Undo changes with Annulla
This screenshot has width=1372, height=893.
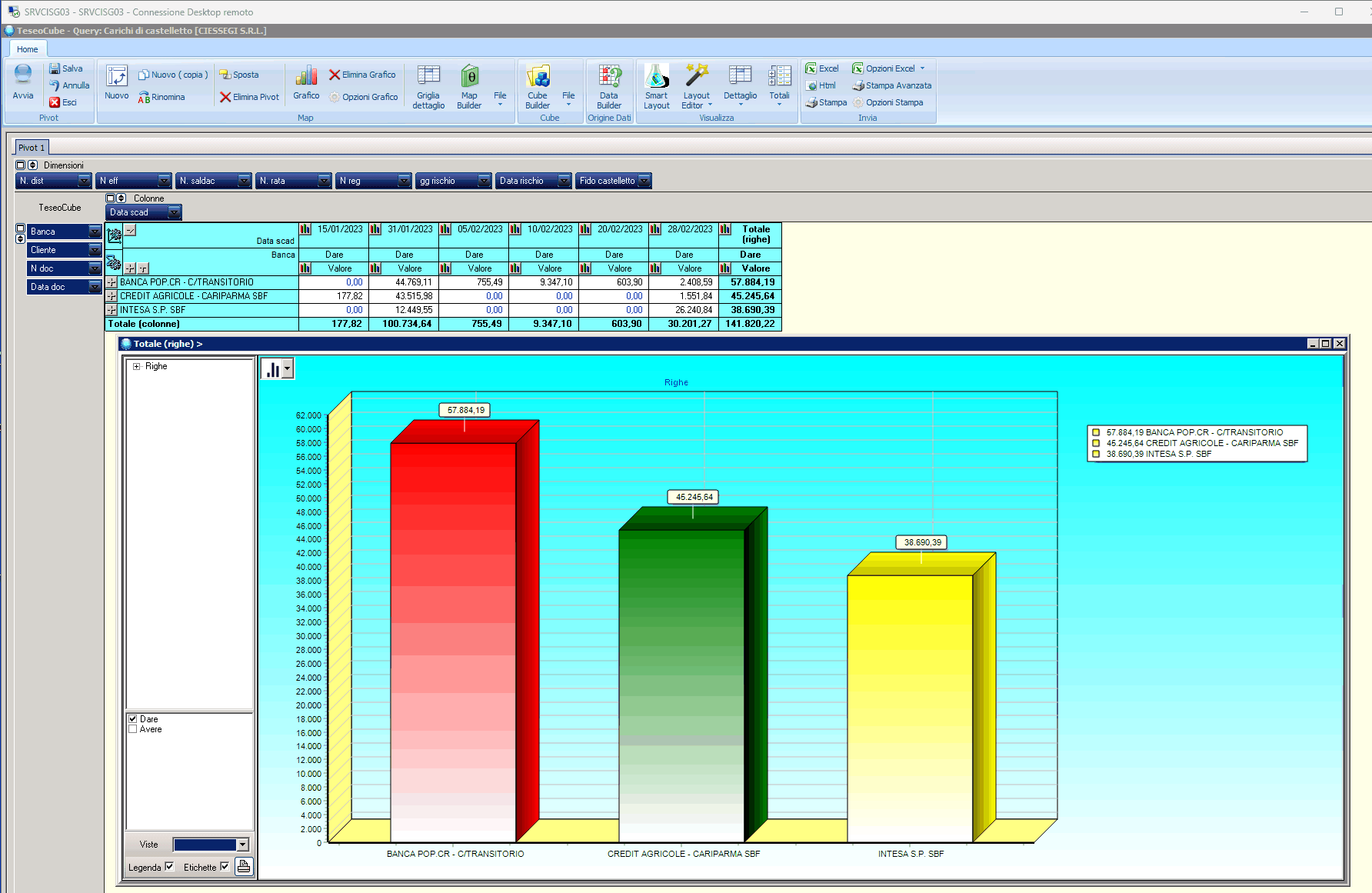point(69,85)
